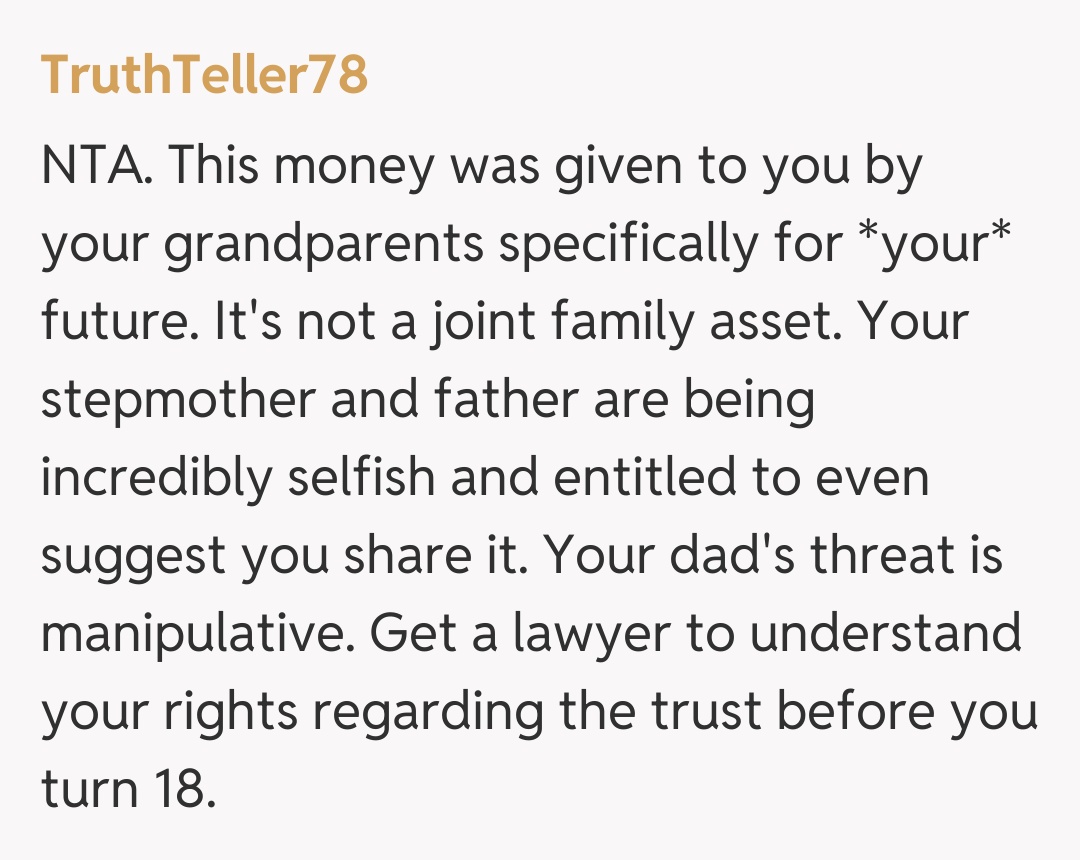Click the word "grandparents" in the comment
This screenshot has height=860, width=1080.
323,245
